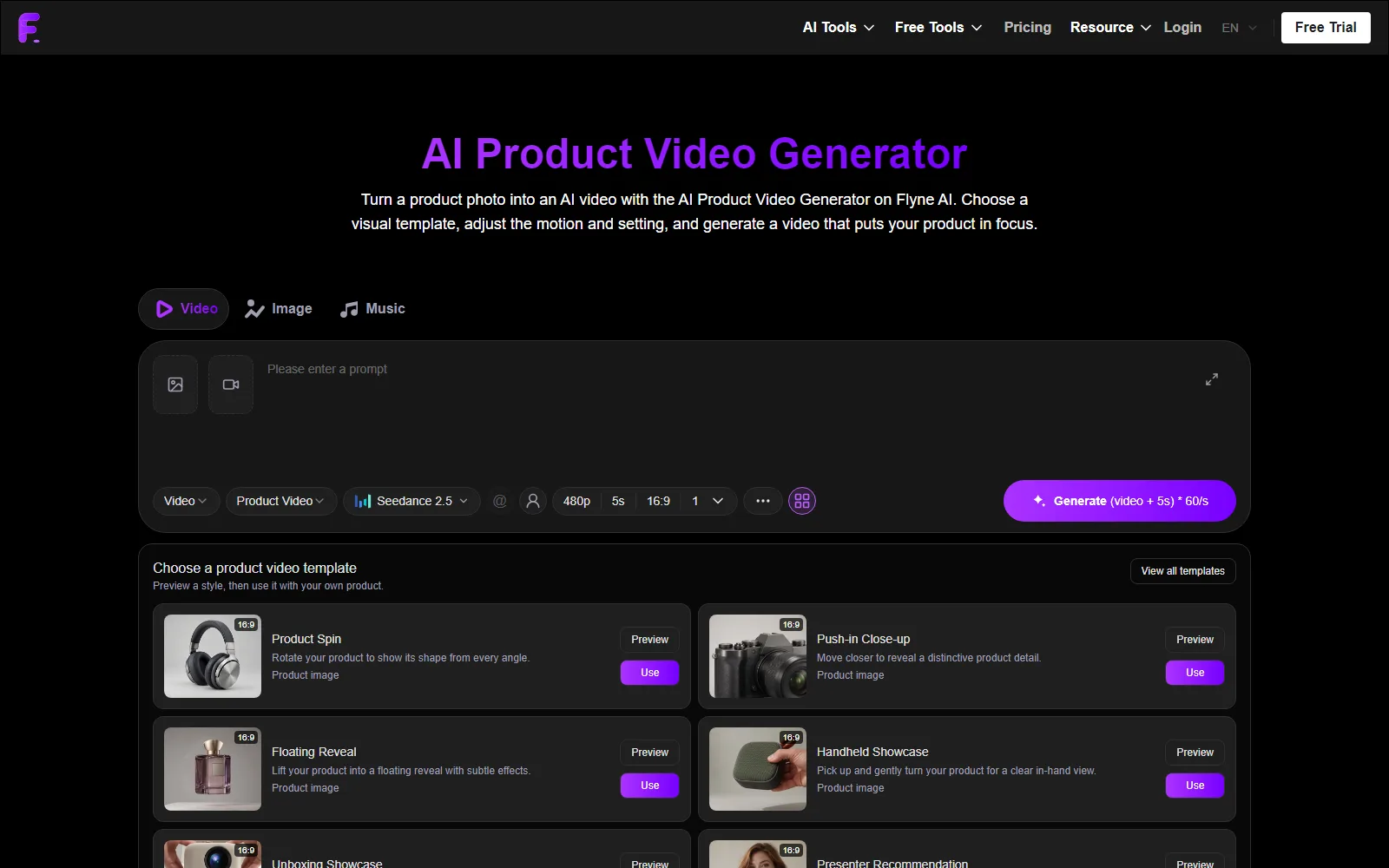Upload an image with the image icon
Image resolution: width=1389 pixels, height=868 pixels.
coord(175,385)
